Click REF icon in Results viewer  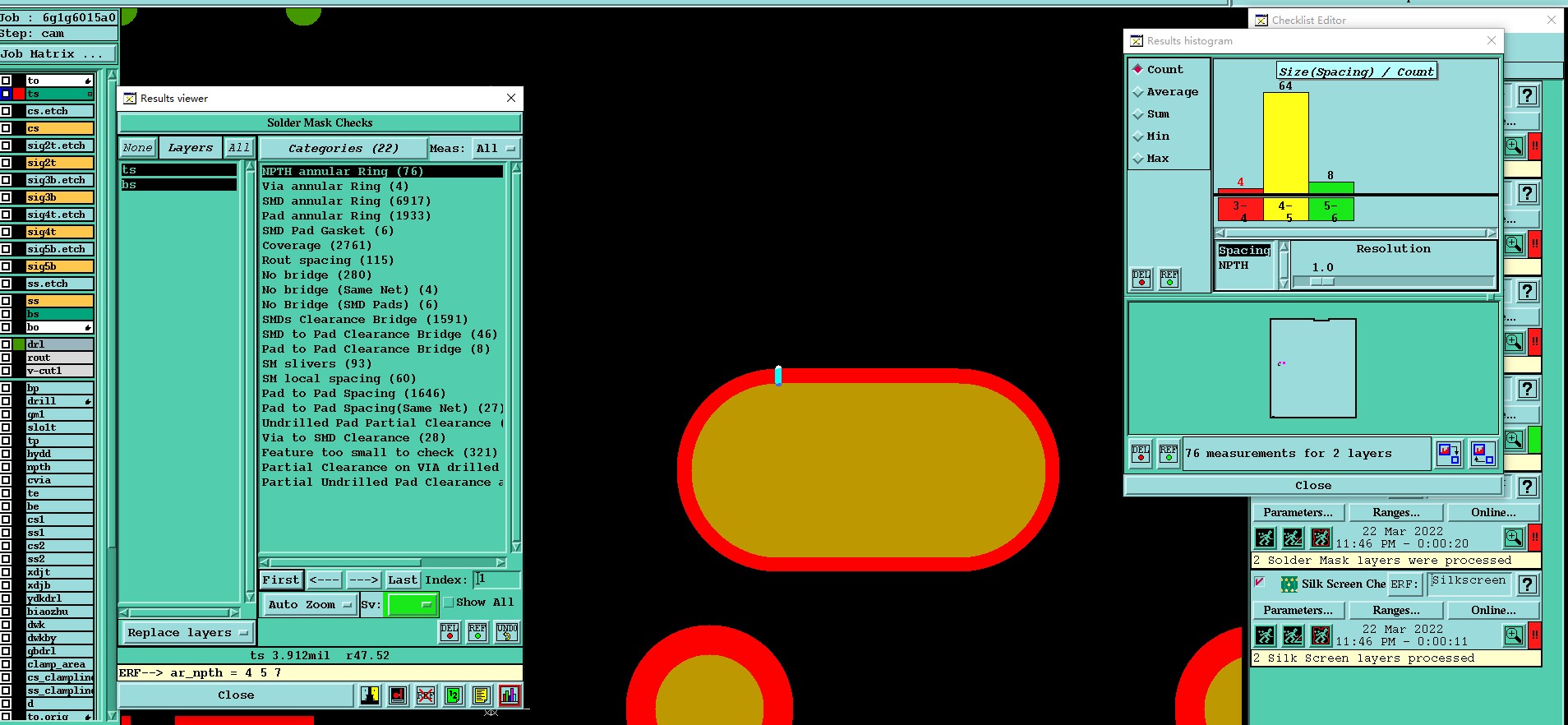(477, 632)
